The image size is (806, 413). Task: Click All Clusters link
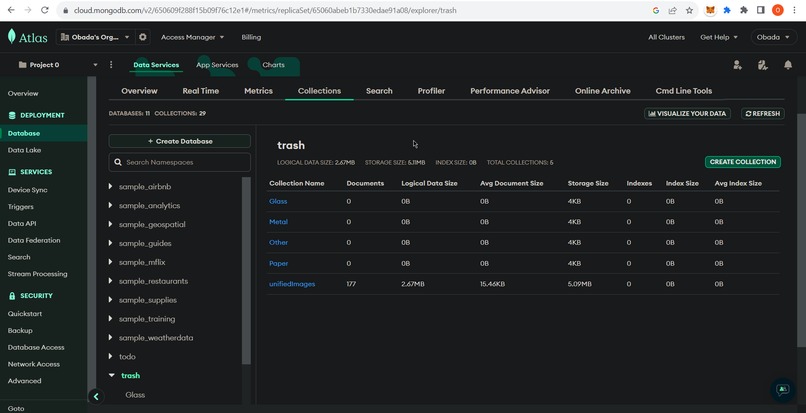click(666, 37)
